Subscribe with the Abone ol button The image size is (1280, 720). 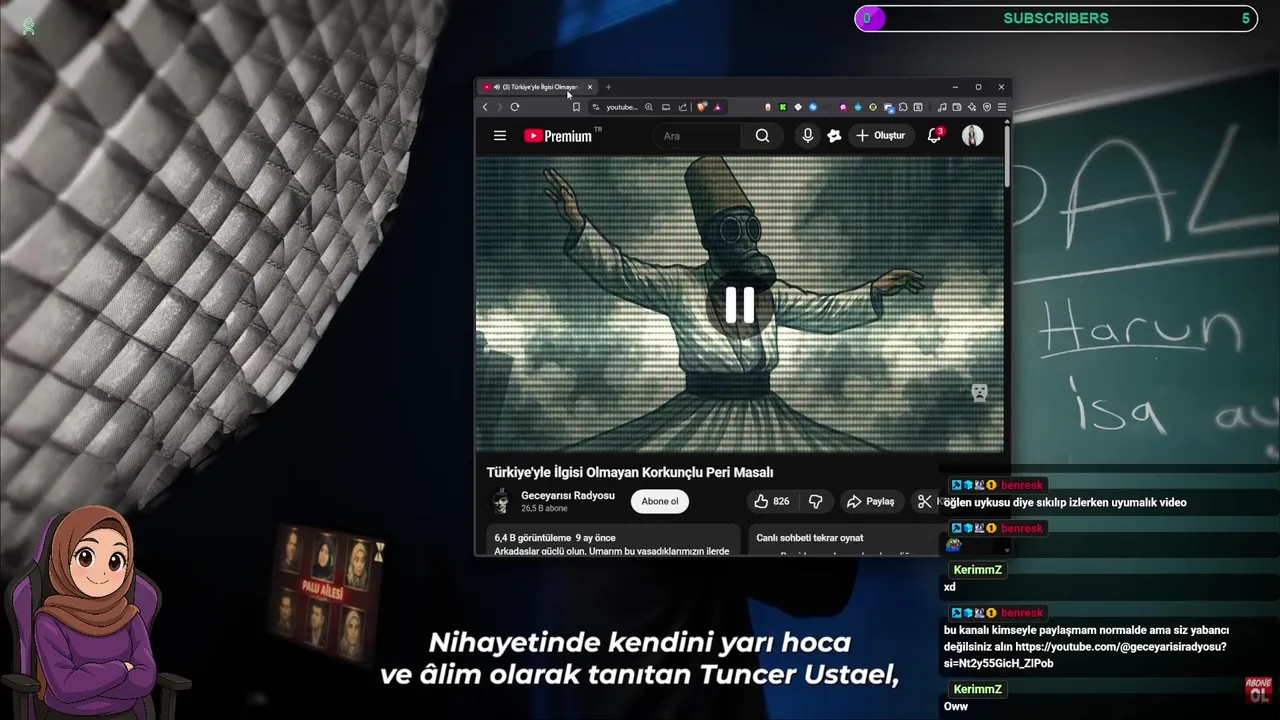(x=660, y=501)
